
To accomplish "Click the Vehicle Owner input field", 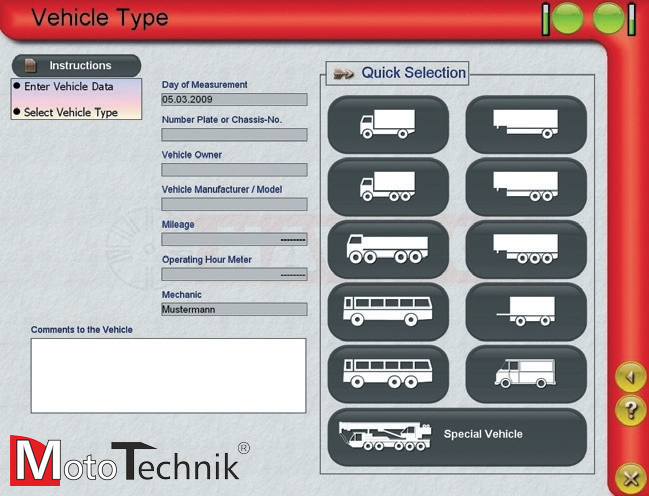I will tap(234, 169).
